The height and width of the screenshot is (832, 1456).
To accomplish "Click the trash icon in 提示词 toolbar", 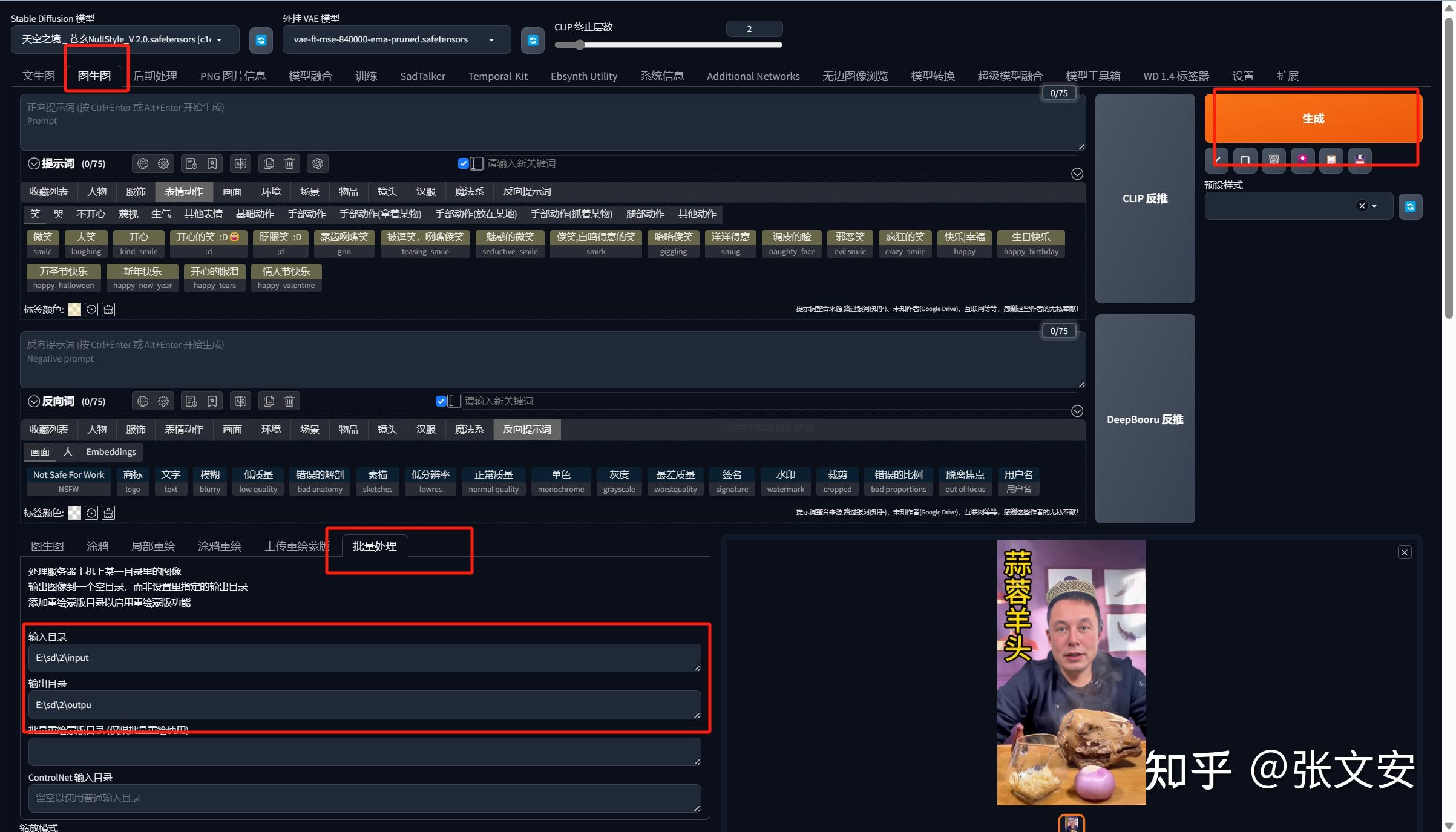I will coord(289,163).
